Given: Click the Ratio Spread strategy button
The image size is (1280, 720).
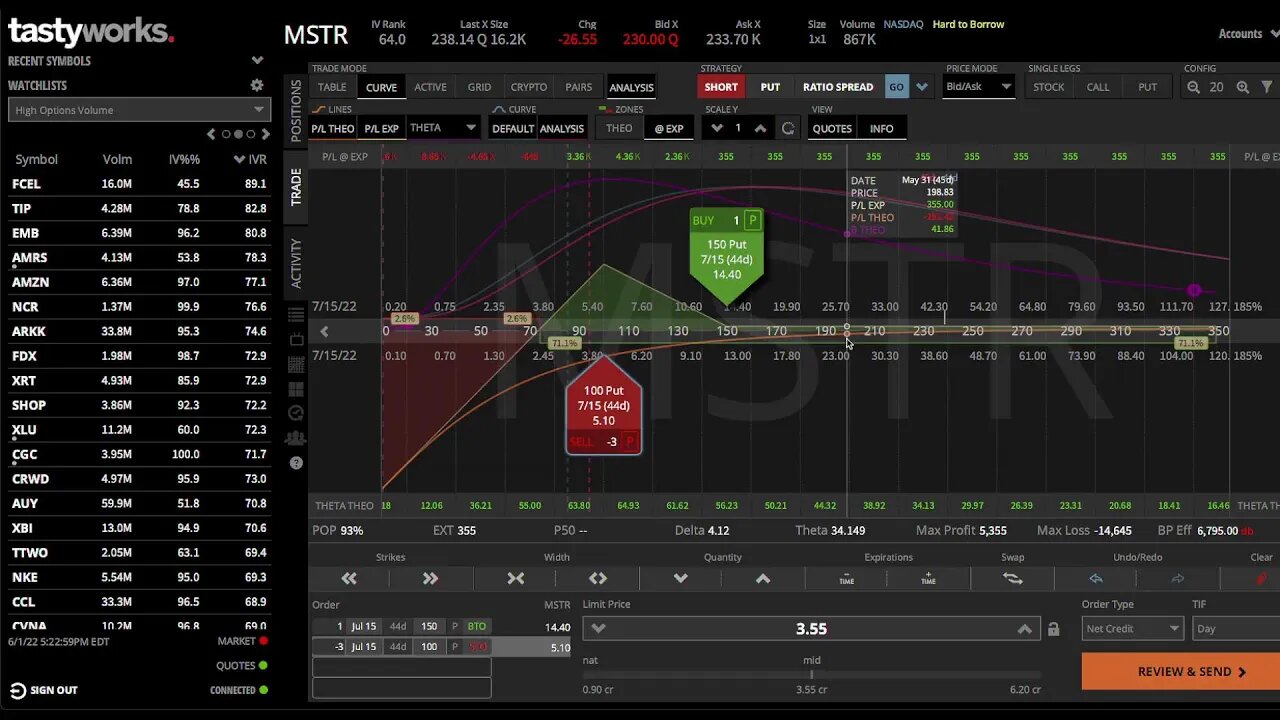Looking at the screenshot, I should coord(838,87).
